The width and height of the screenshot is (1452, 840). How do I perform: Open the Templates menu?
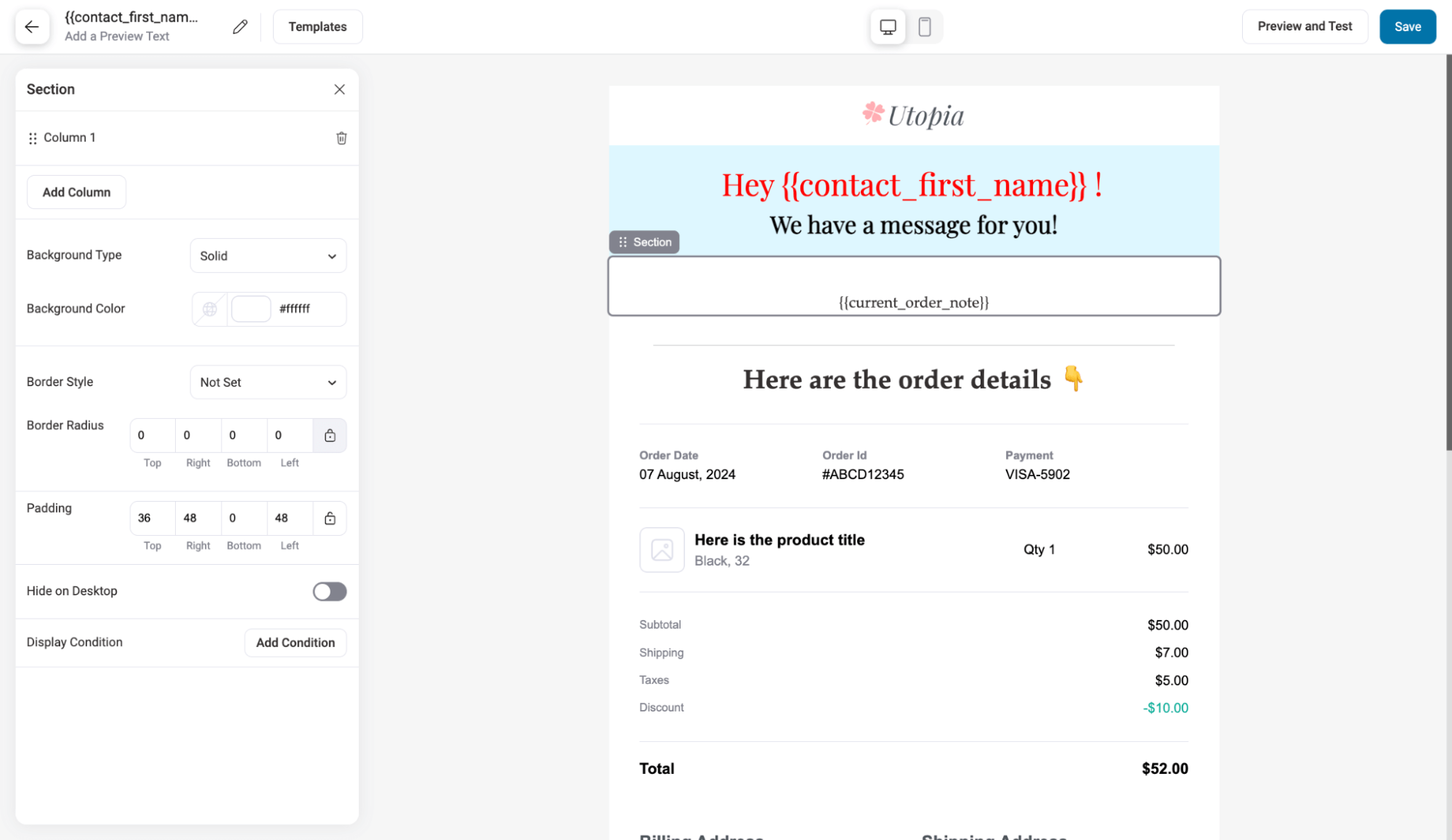click(x=316, y=27)
